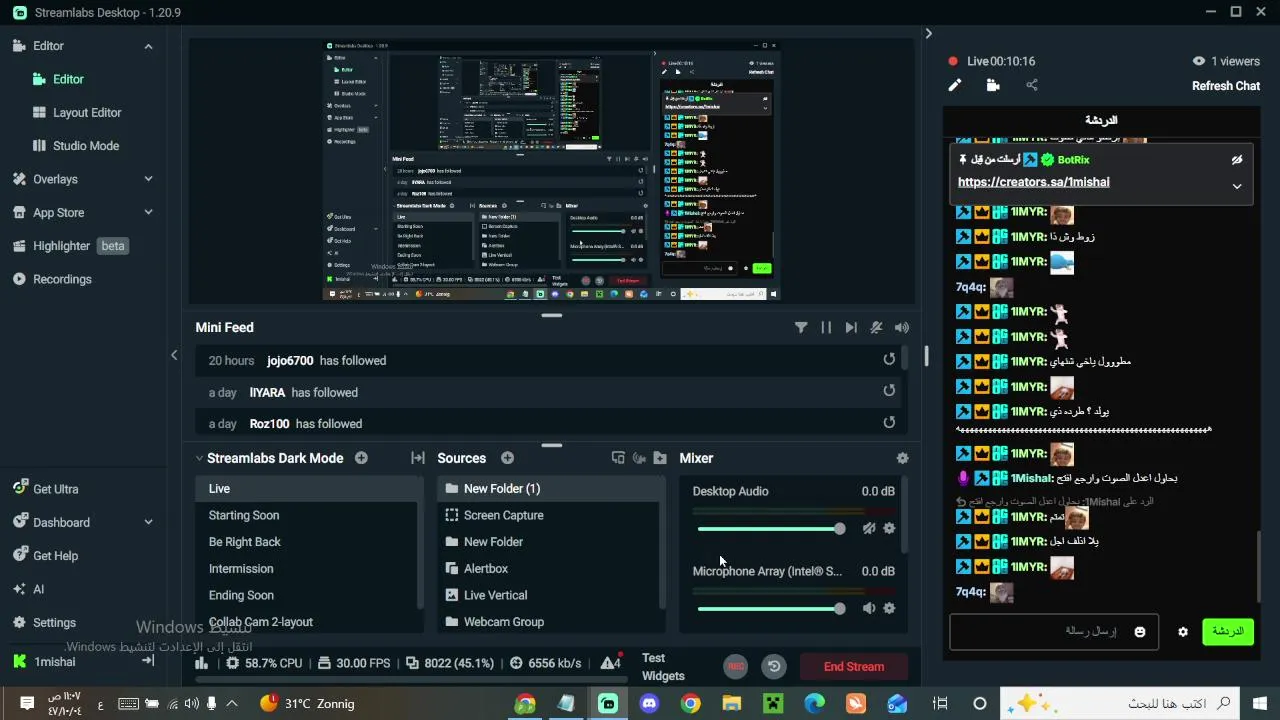Click End Stream button
Image resolution: width=1280 pixels, height=720 pixels.
(854, 667)
